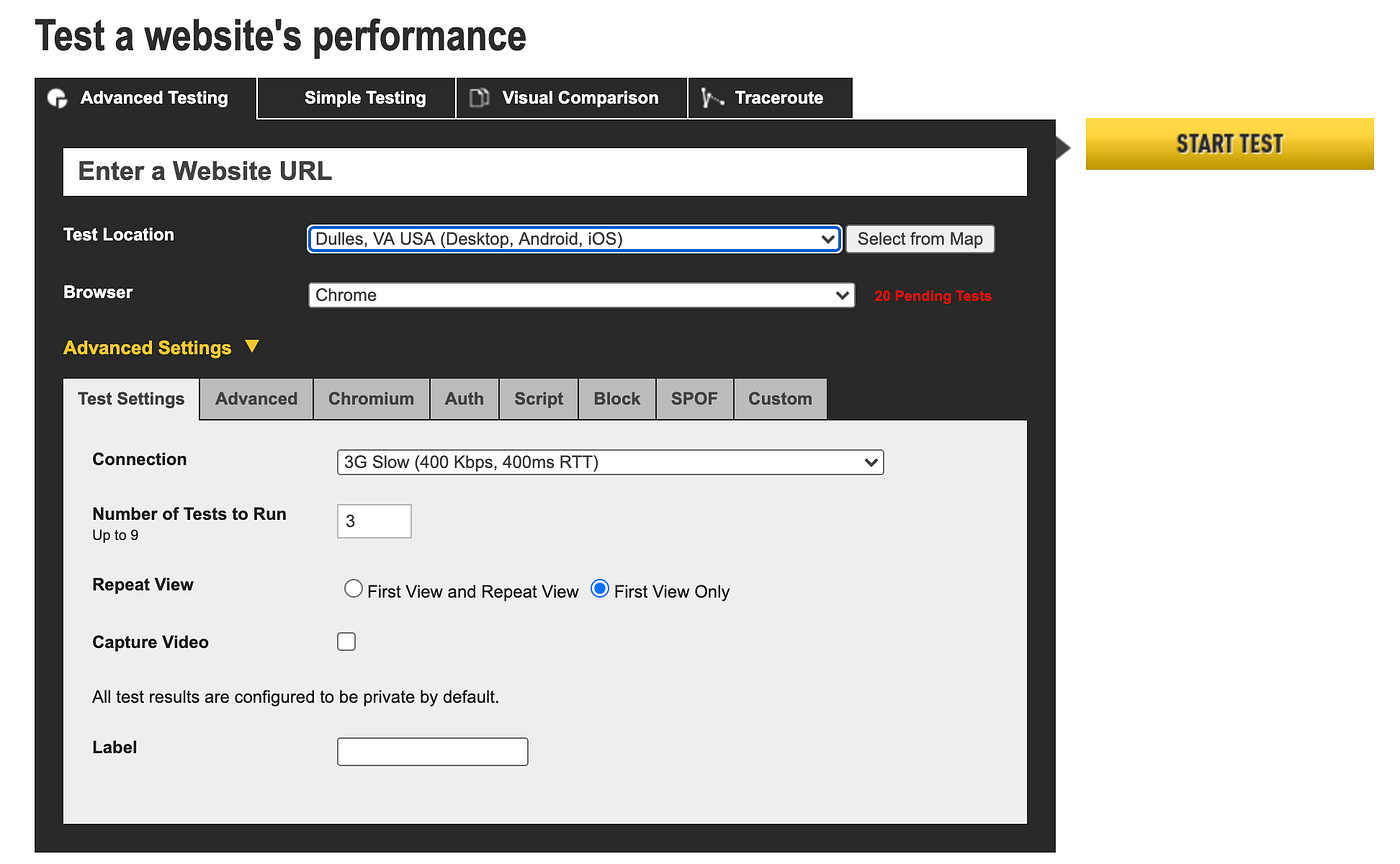Click the Traceroute route-path icon
Image resolution: width=1400 pixels, height=864 pixels.
[711, 98]
